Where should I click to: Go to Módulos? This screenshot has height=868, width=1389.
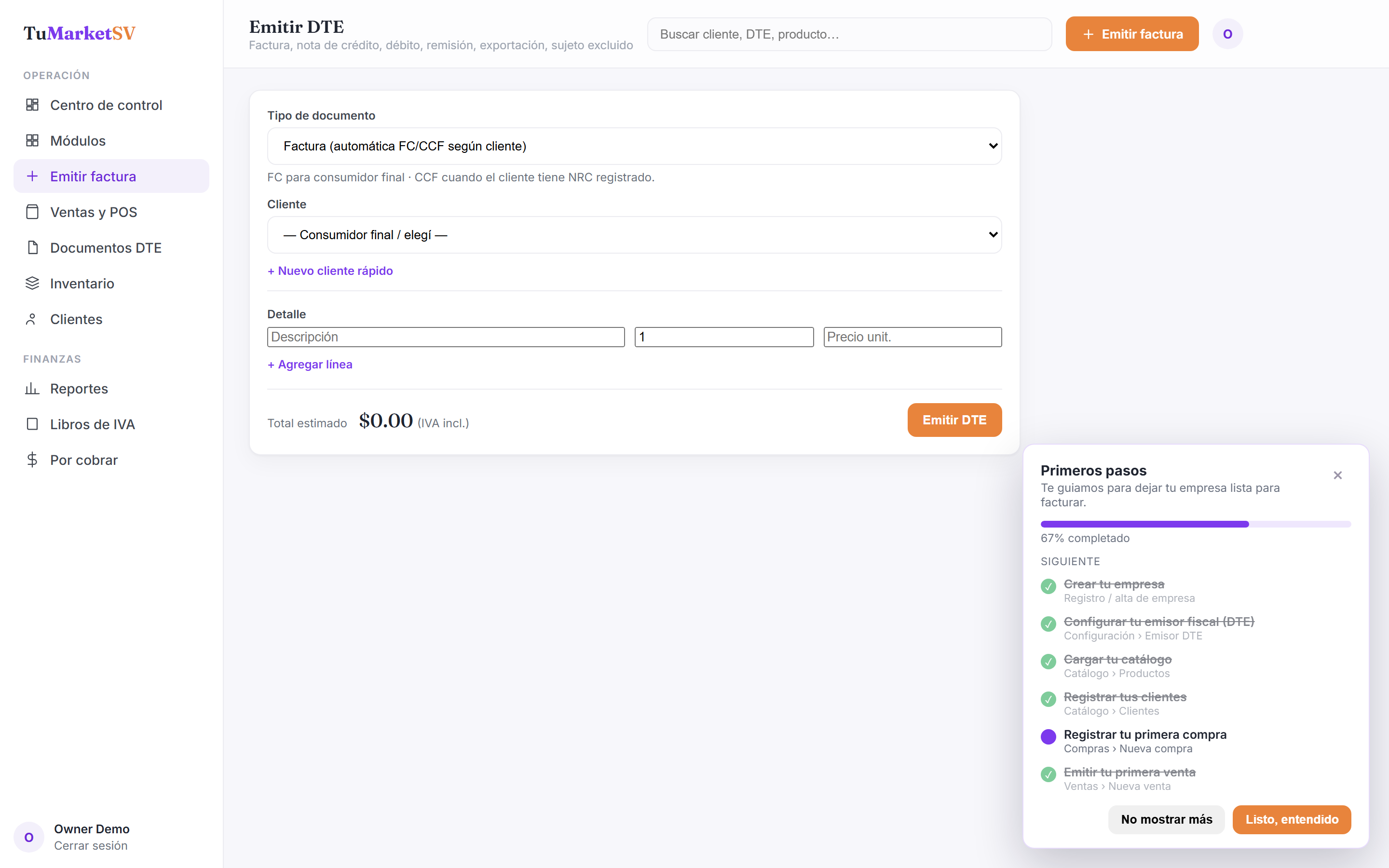pos(111,140)
